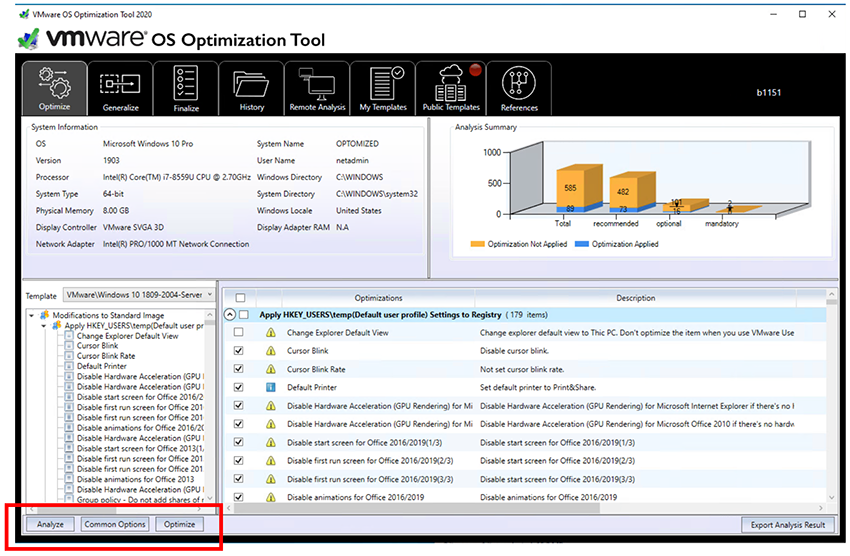850x556 pixels.
Task: Open the History folder icon
Action: [x=251, y=83]
